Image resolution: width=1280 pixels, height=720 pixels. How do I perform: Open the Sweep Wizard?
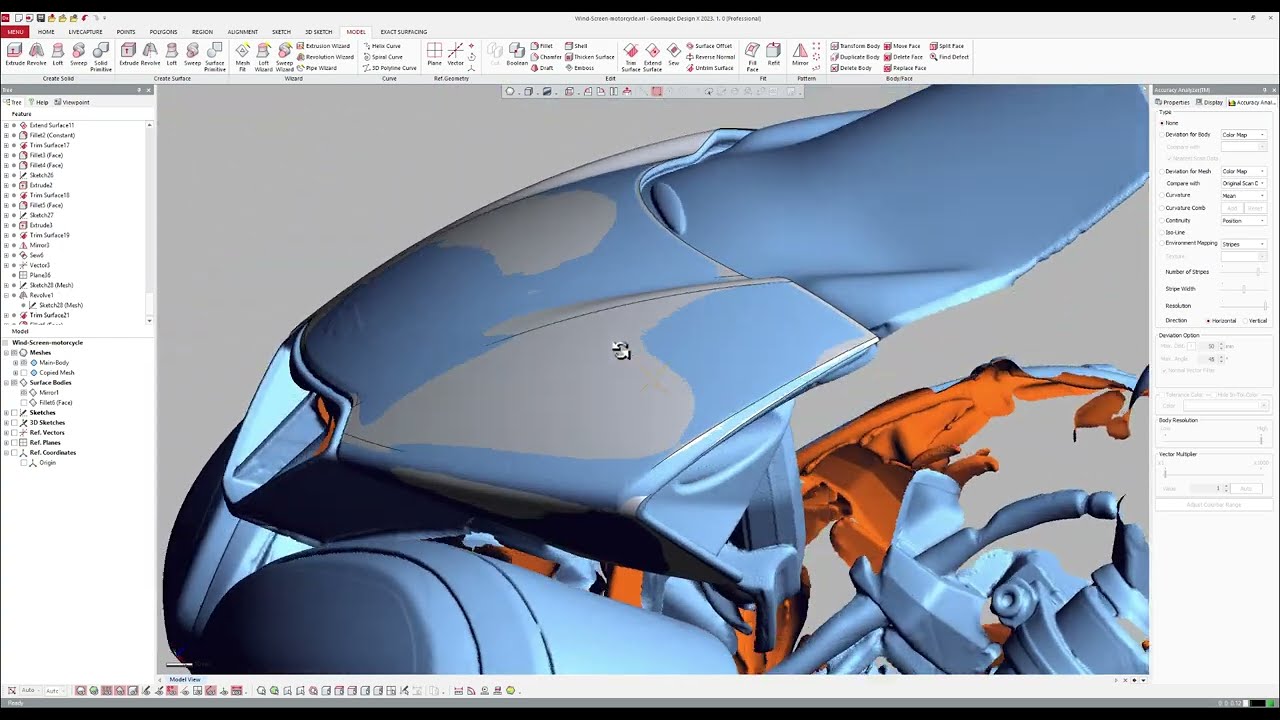tap(285, 57)
